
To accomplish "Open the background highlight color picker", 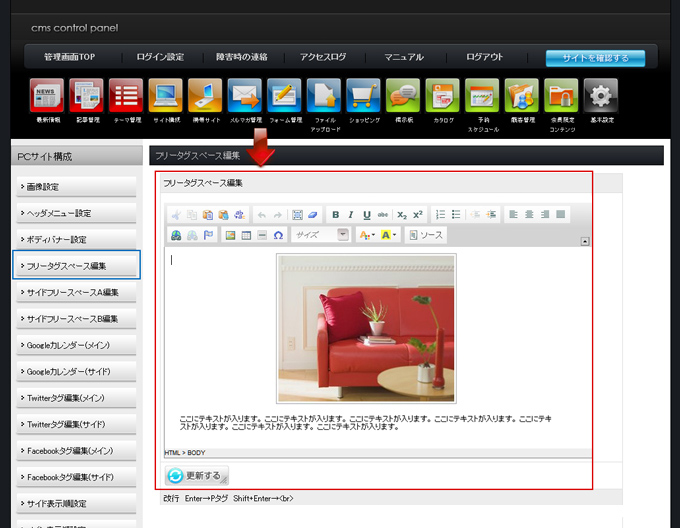I will (390, 235).
